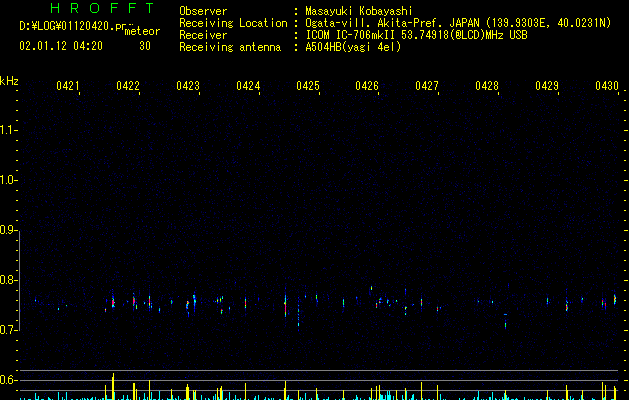Click the 0421 time marker
Image resolution: width=629 pixels, height=400 pixels.
click(68, 86)
